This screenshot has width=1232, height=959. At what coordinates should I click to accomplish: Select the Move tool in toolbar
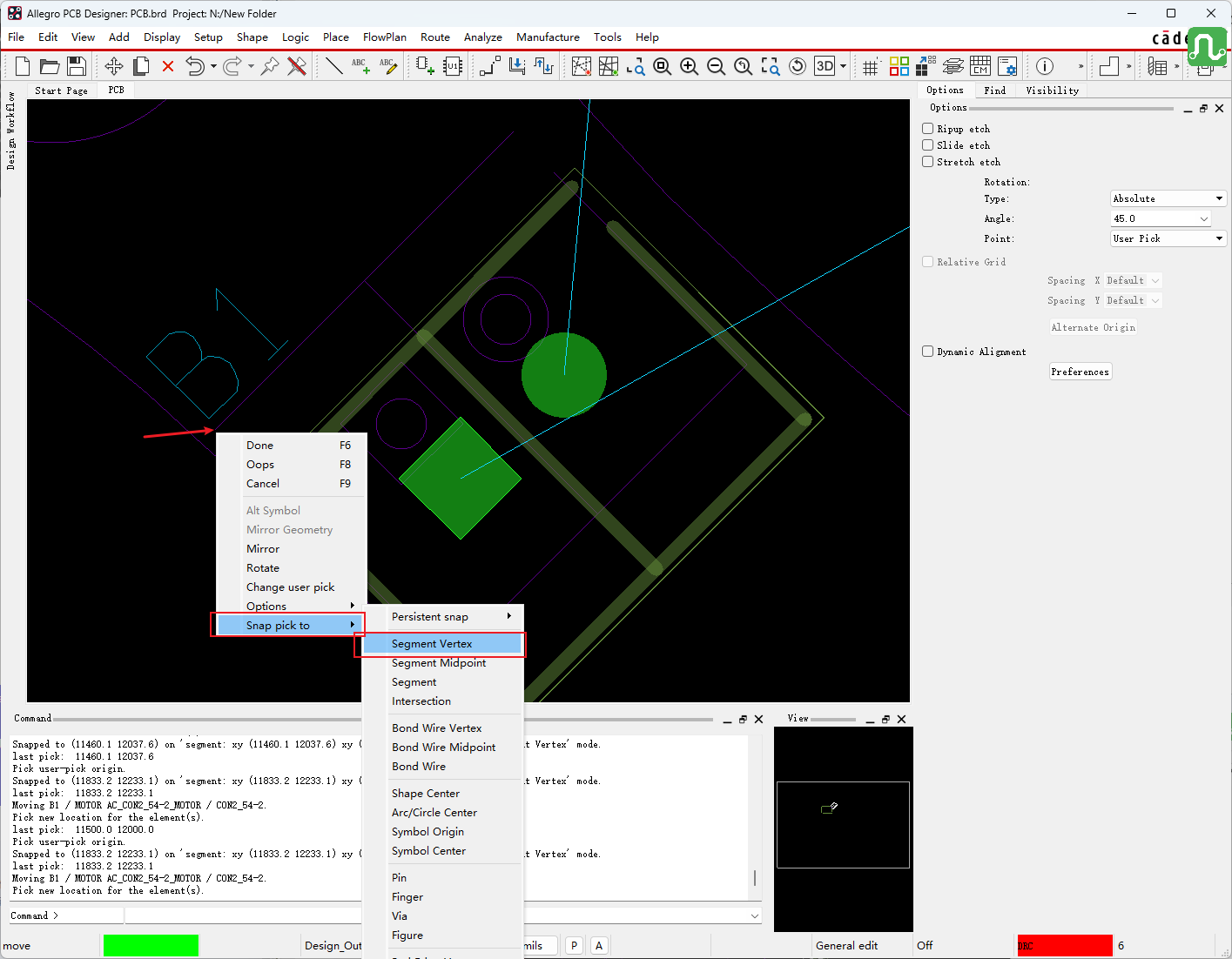tap(114, 66)
